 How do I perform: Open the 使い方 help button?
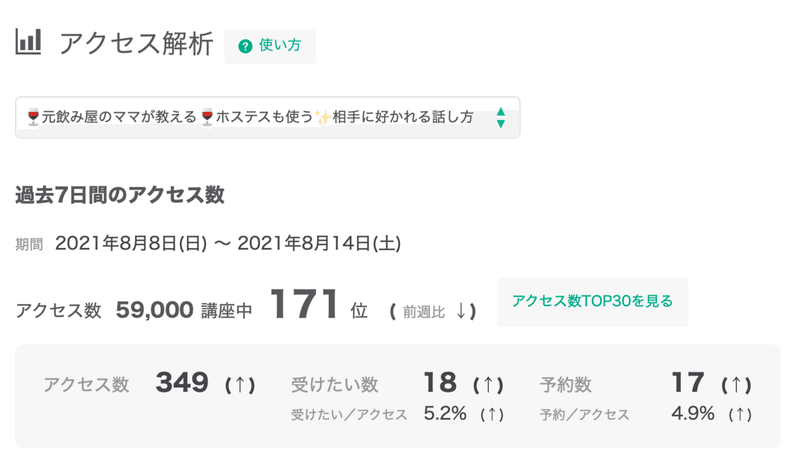(x=270, y=46)
